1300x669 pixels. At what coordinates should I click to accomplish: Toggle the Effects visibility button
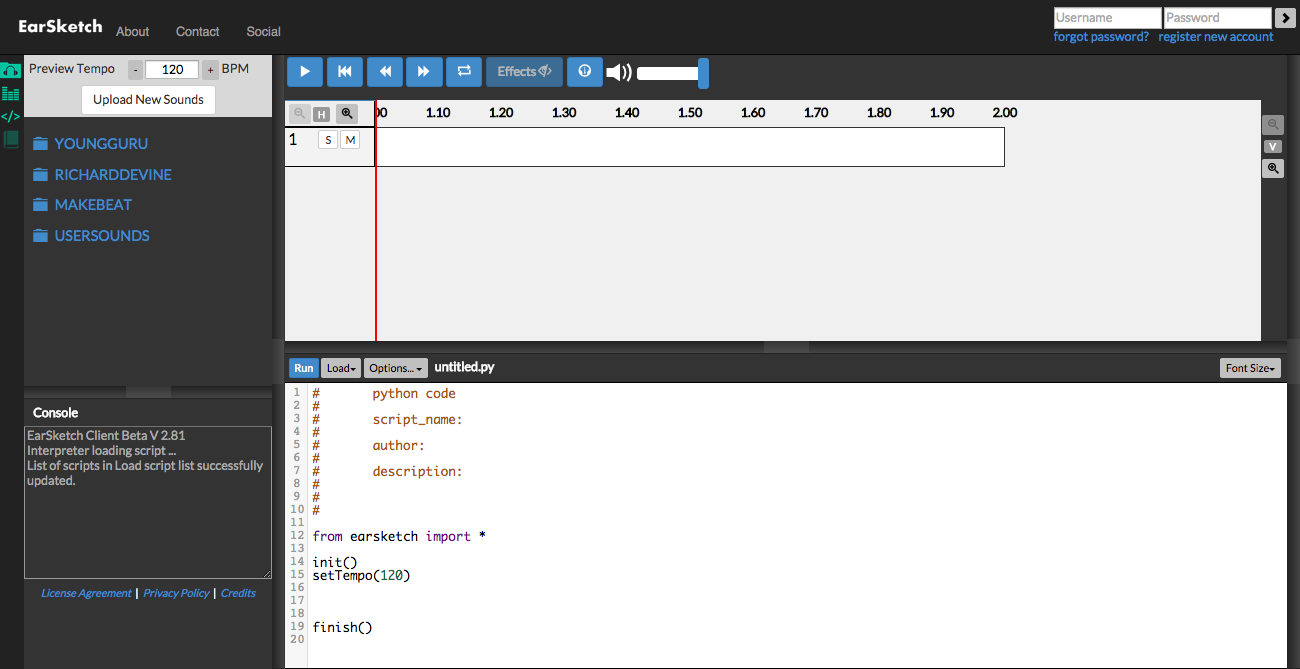(x=524, y=72)
